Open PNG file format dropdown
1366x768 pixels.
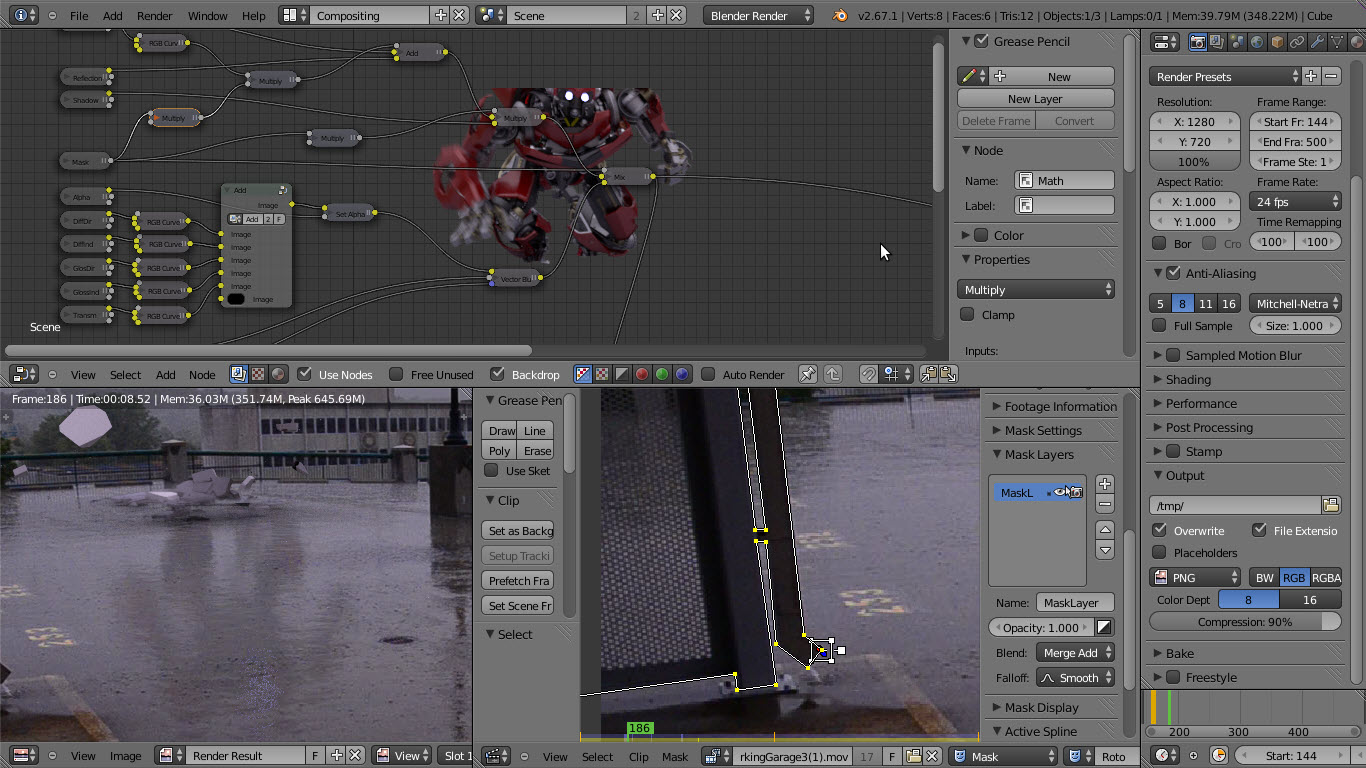click(1195, 578)
